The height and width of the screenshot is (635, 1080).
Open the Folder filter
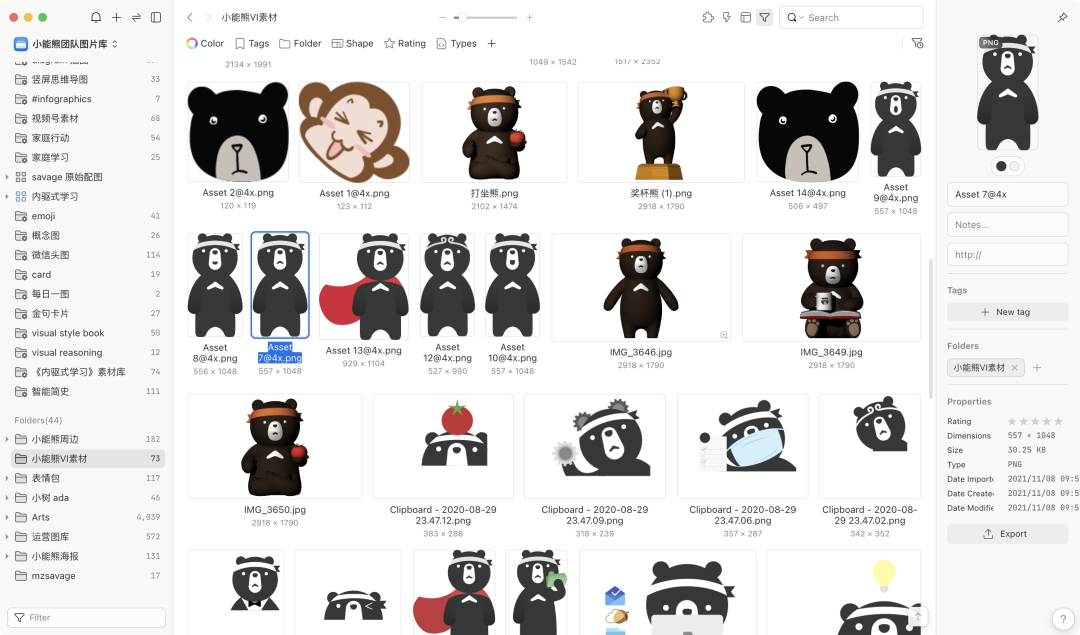[x=300, y=43]
